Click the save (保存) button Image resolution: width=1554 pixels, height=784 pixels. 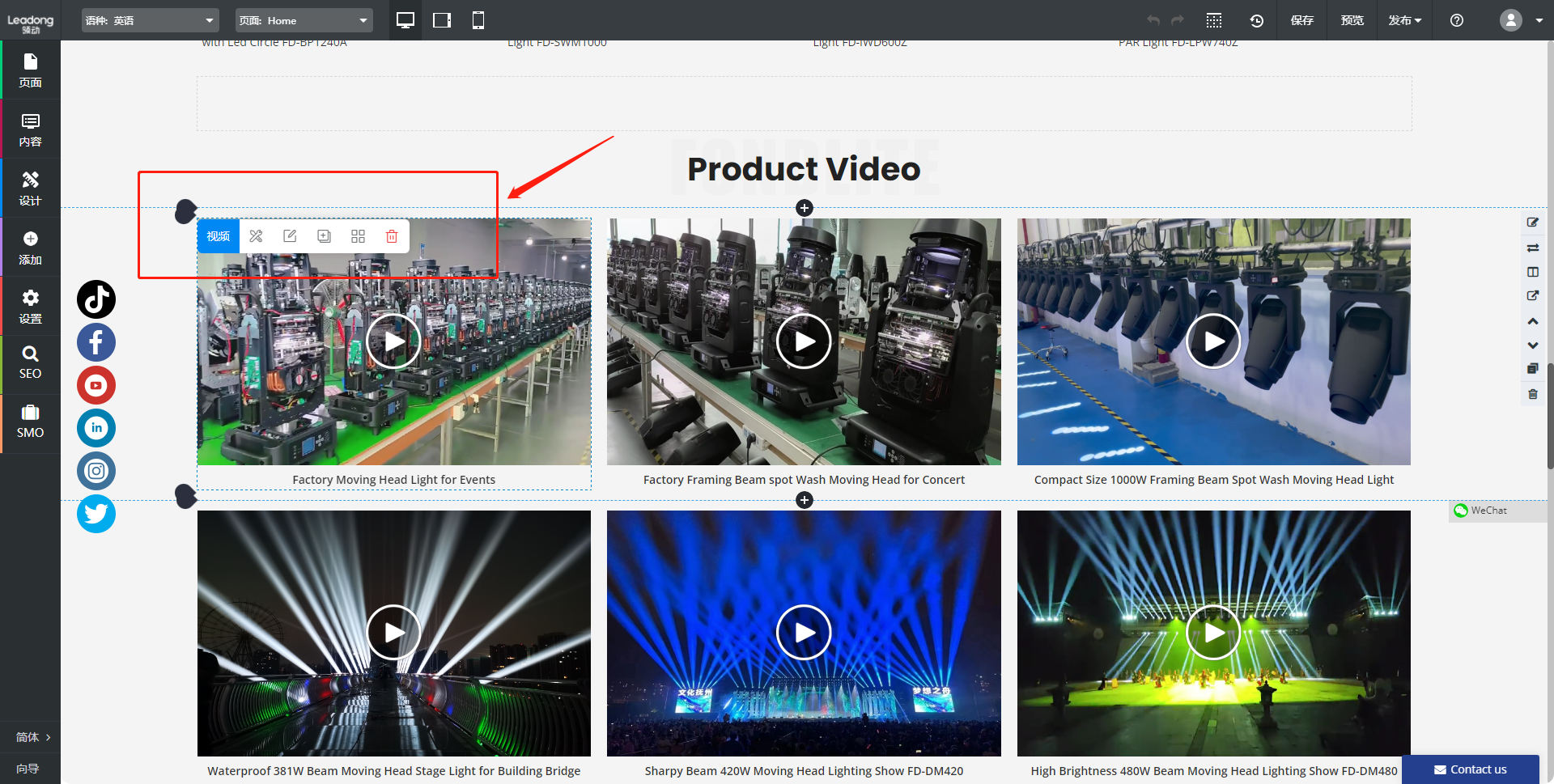click(x=1301, y=20)
